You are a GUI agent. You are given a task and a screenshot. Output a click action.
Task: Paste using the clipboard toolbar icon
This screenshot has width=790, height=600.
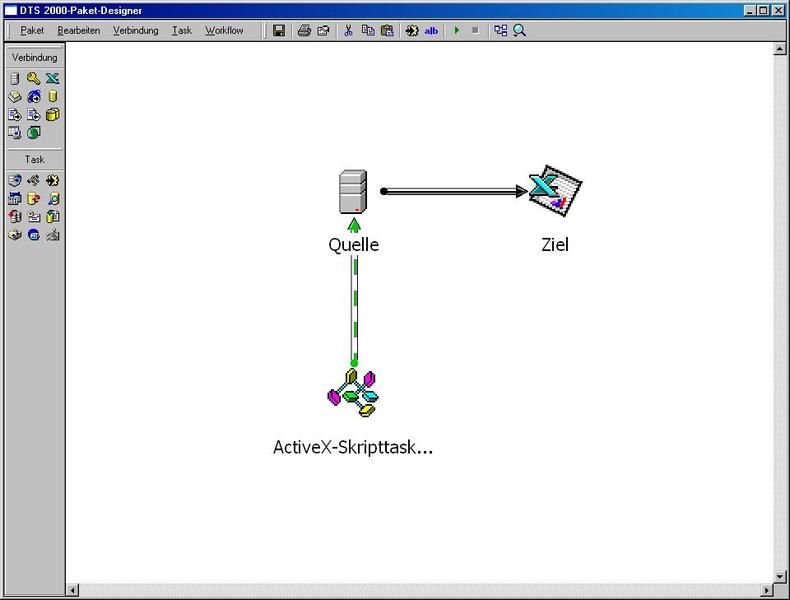pos(387,31)
